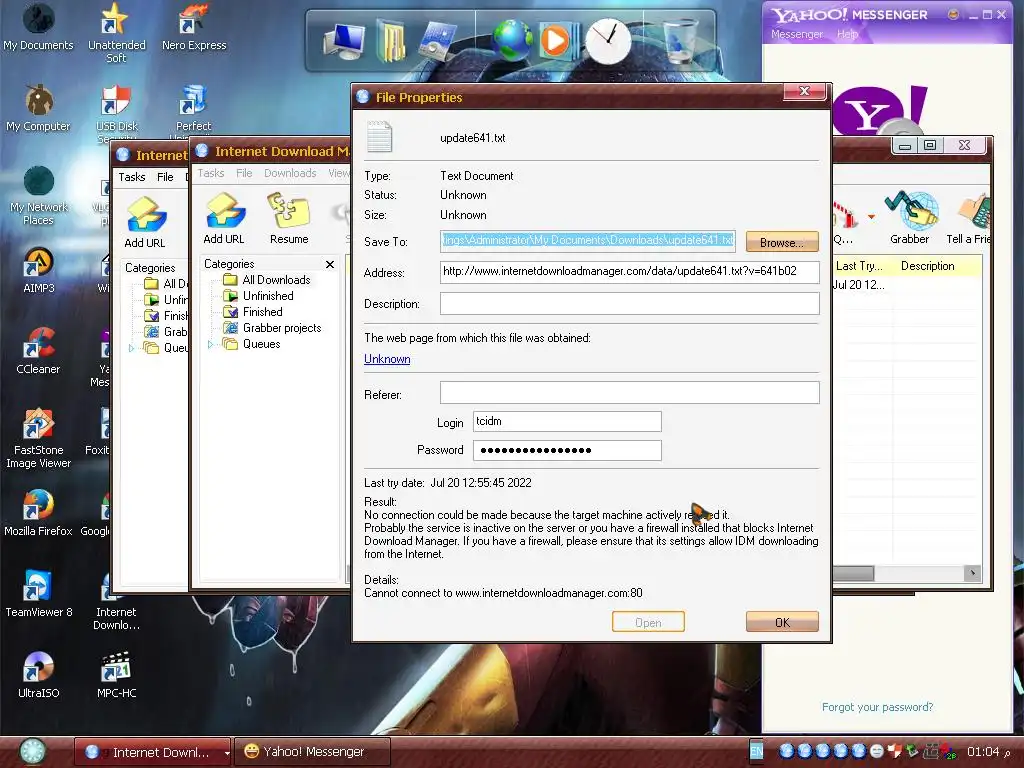Open Tasks menu in back IDM window
This screenshot has width=1024, height=768.
132,177
